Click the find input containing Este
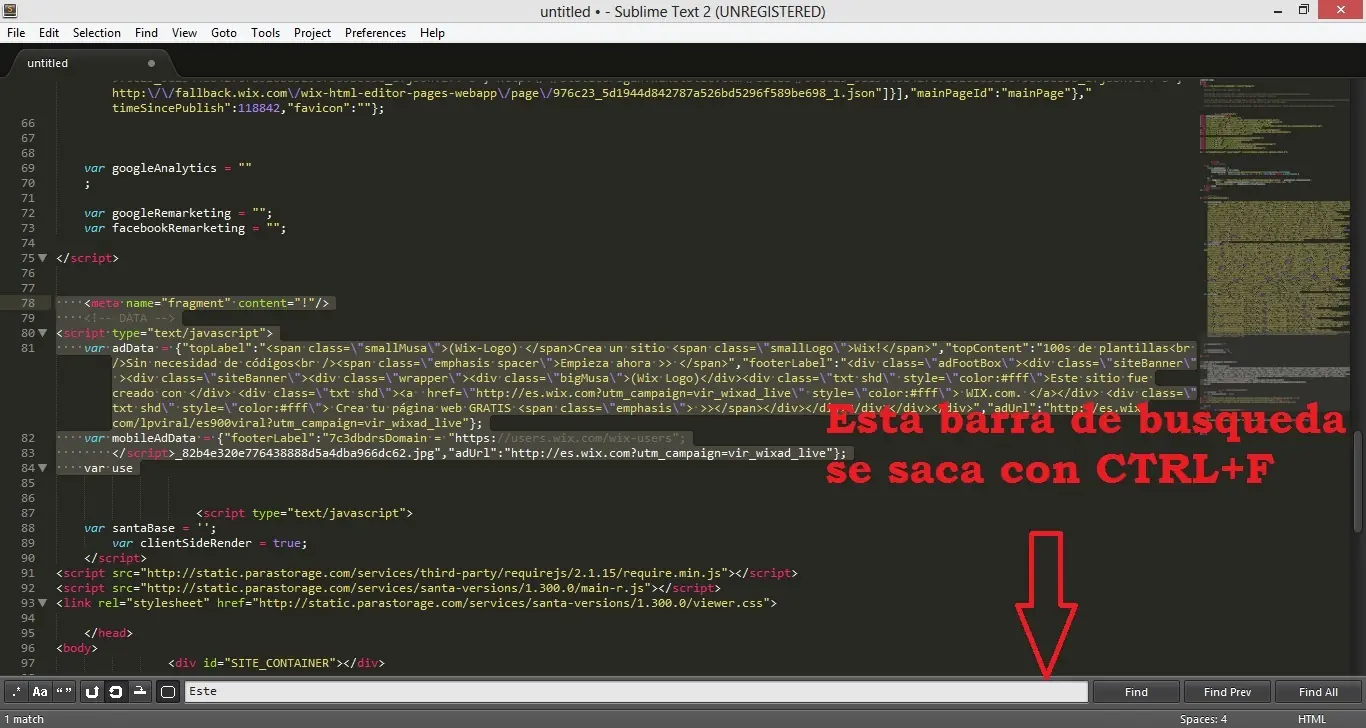 (x=636, y=691)
